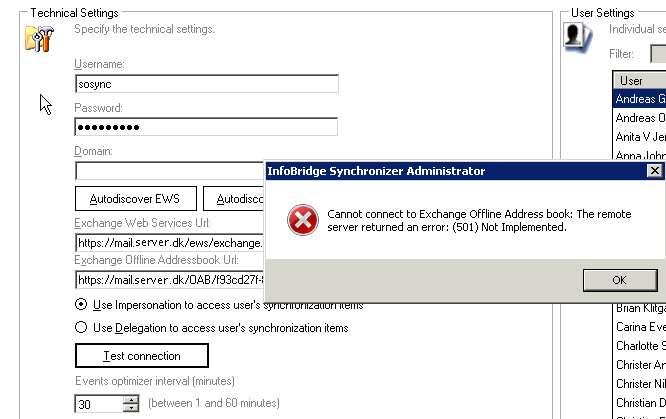The width and height of the screenshot is (666, 419).
Task: Click the Exchange Web Services Url field
Action: pos(169,243)
